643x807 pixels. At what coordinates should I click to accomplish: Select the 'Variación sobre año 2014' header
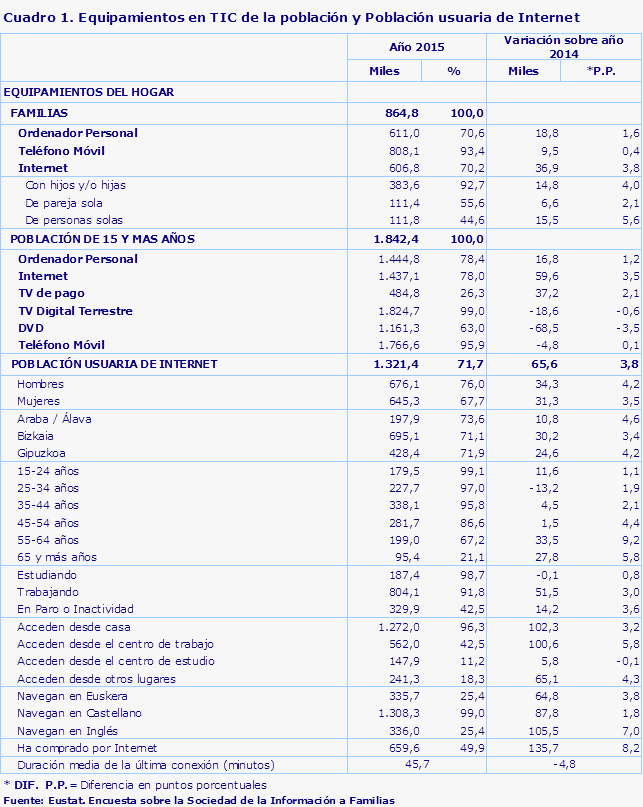tap(564, 47)
